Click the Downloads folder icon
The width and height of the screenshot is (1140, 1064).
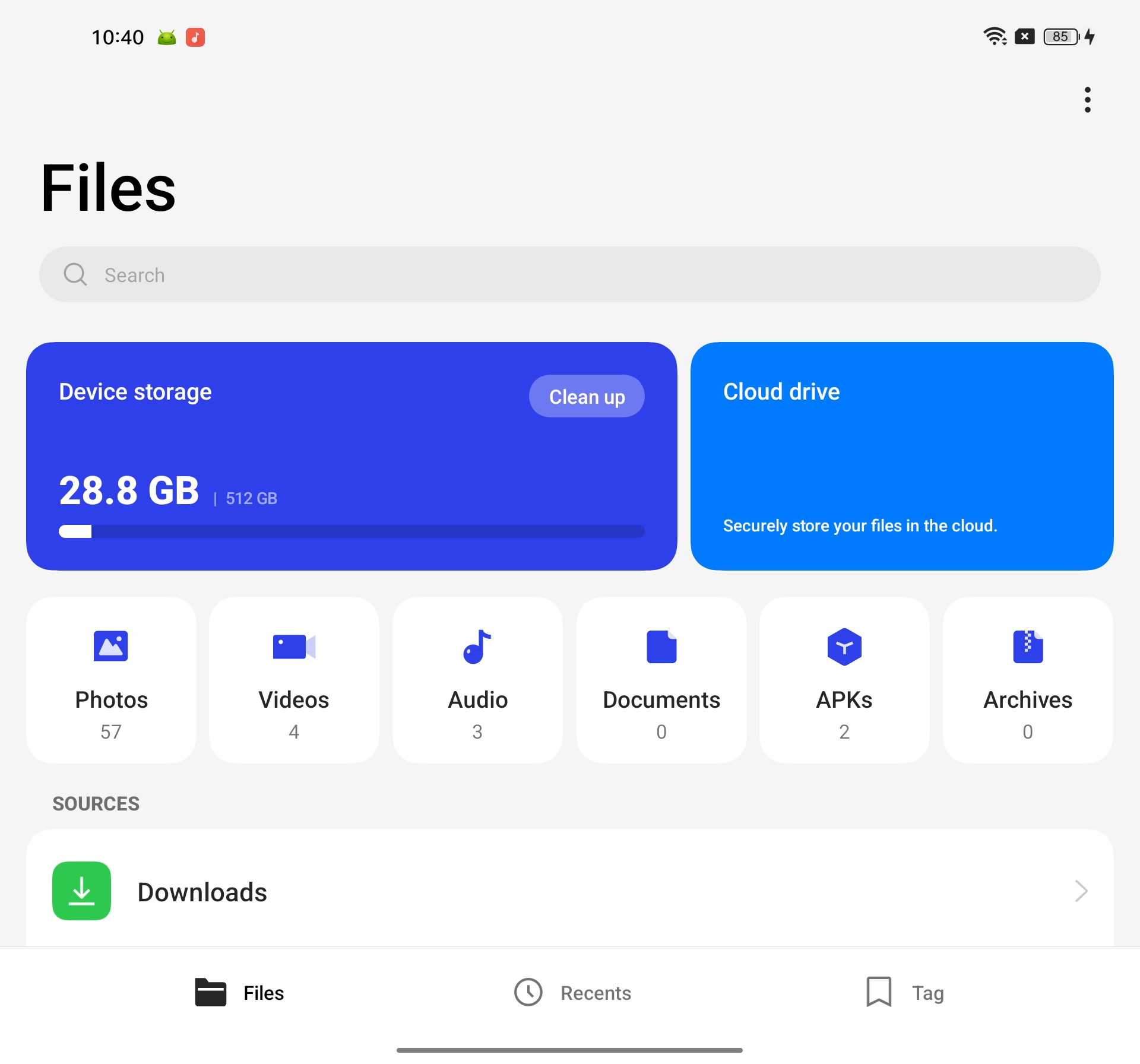[x=81, y=891]
